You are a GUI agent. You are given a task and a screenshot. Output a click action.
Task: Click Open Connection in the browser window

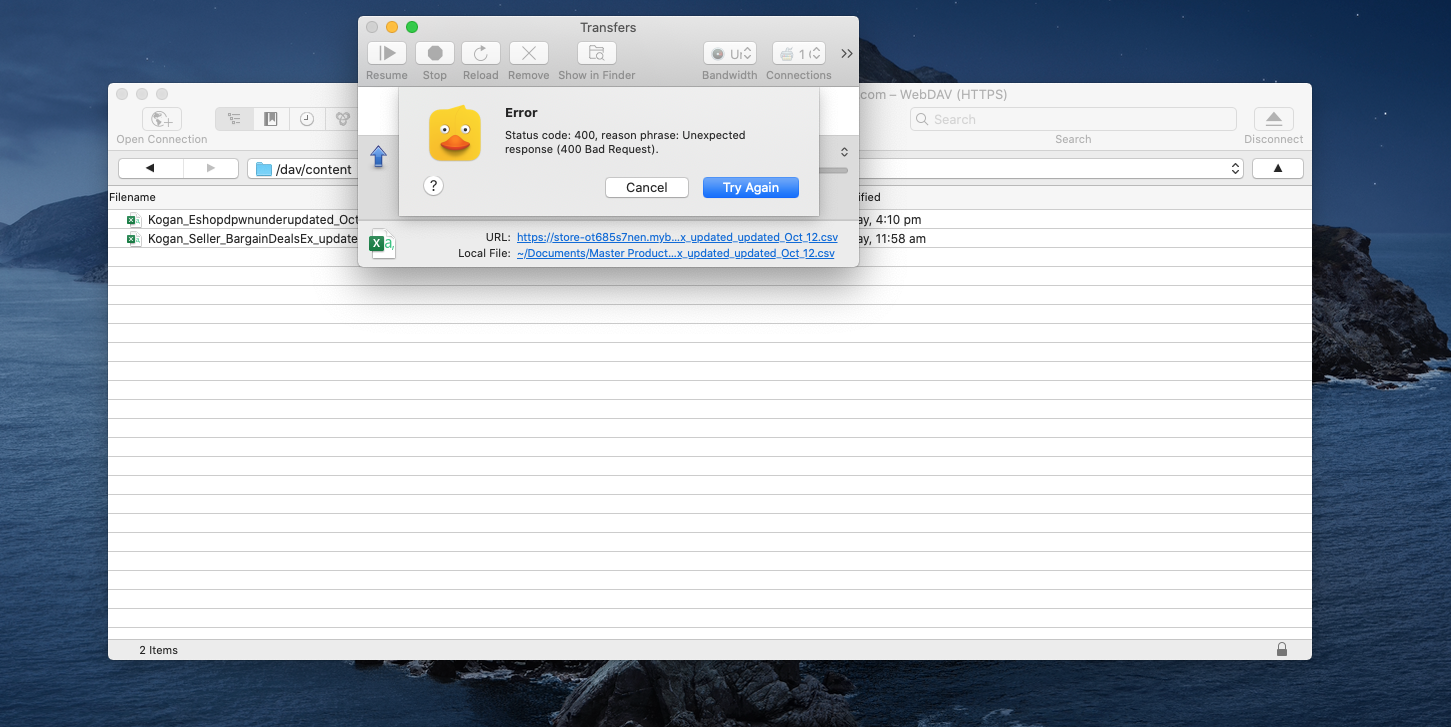tap(162, 119)
